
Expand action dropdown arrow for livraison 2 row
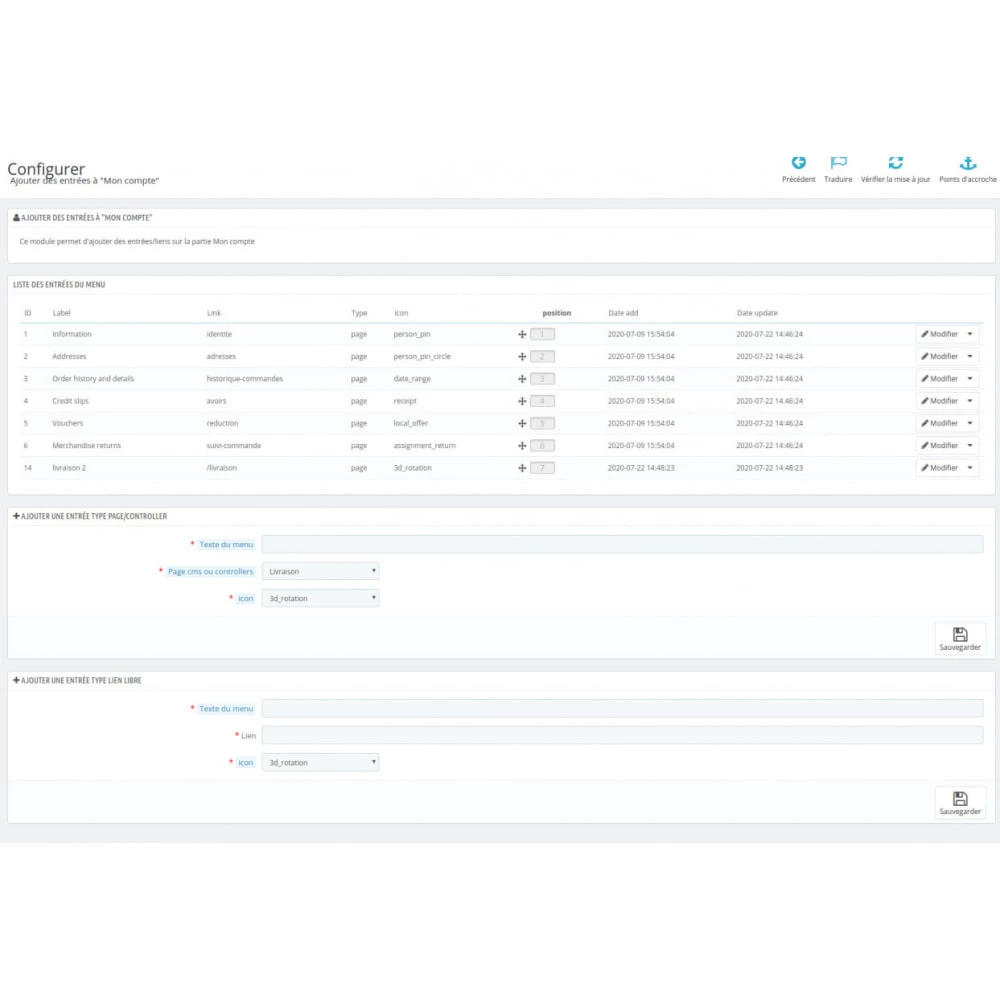(970, 468)
